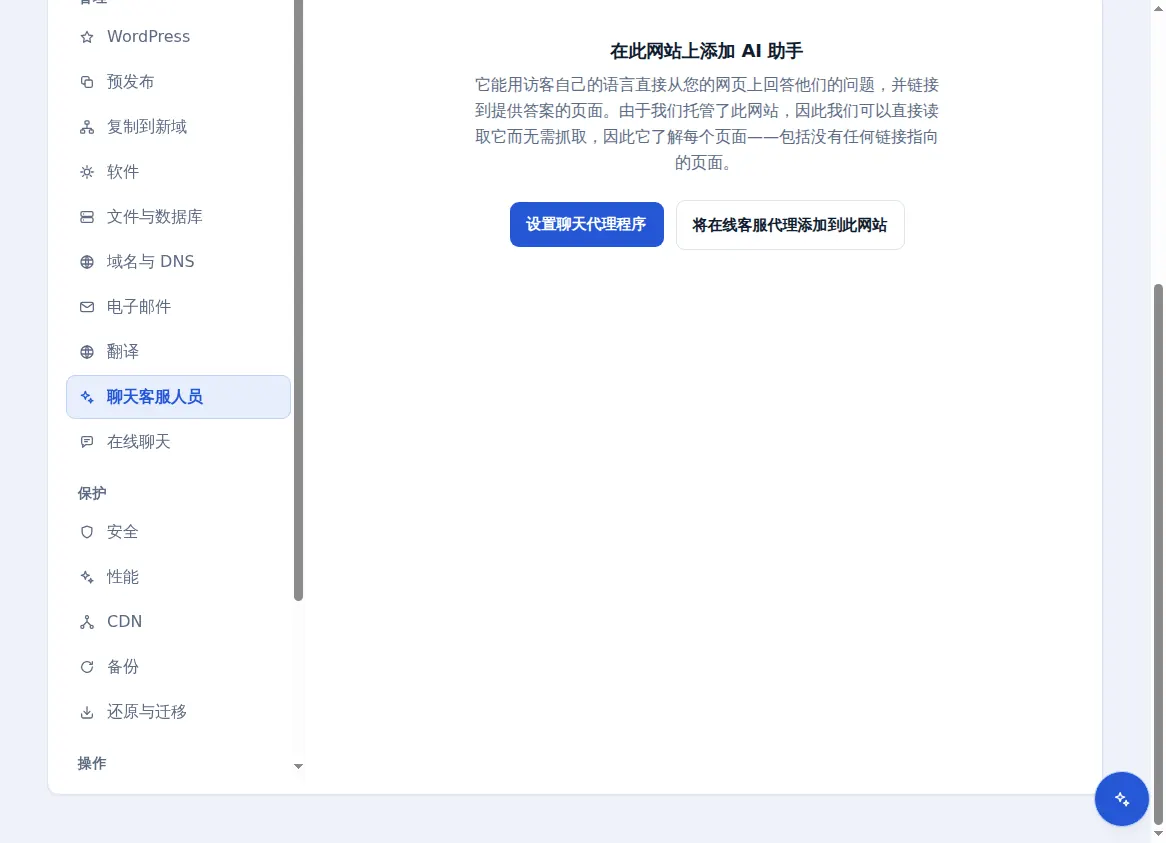This screenshot has width=1166, height=843.
Task: Click the sidebar scroll-down arrow
Action: point(298,766)
